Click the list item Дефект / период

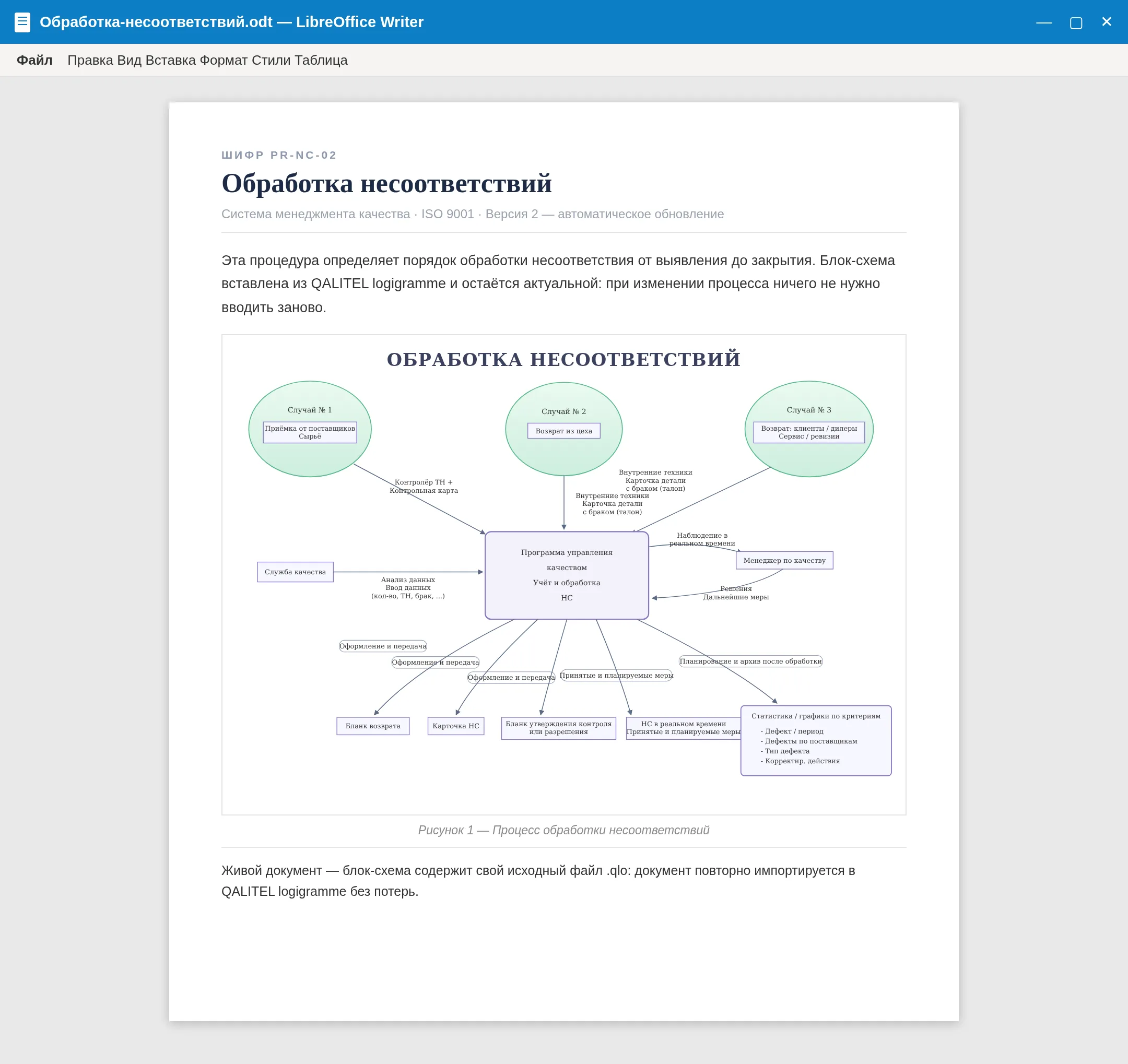coord(792,731)
